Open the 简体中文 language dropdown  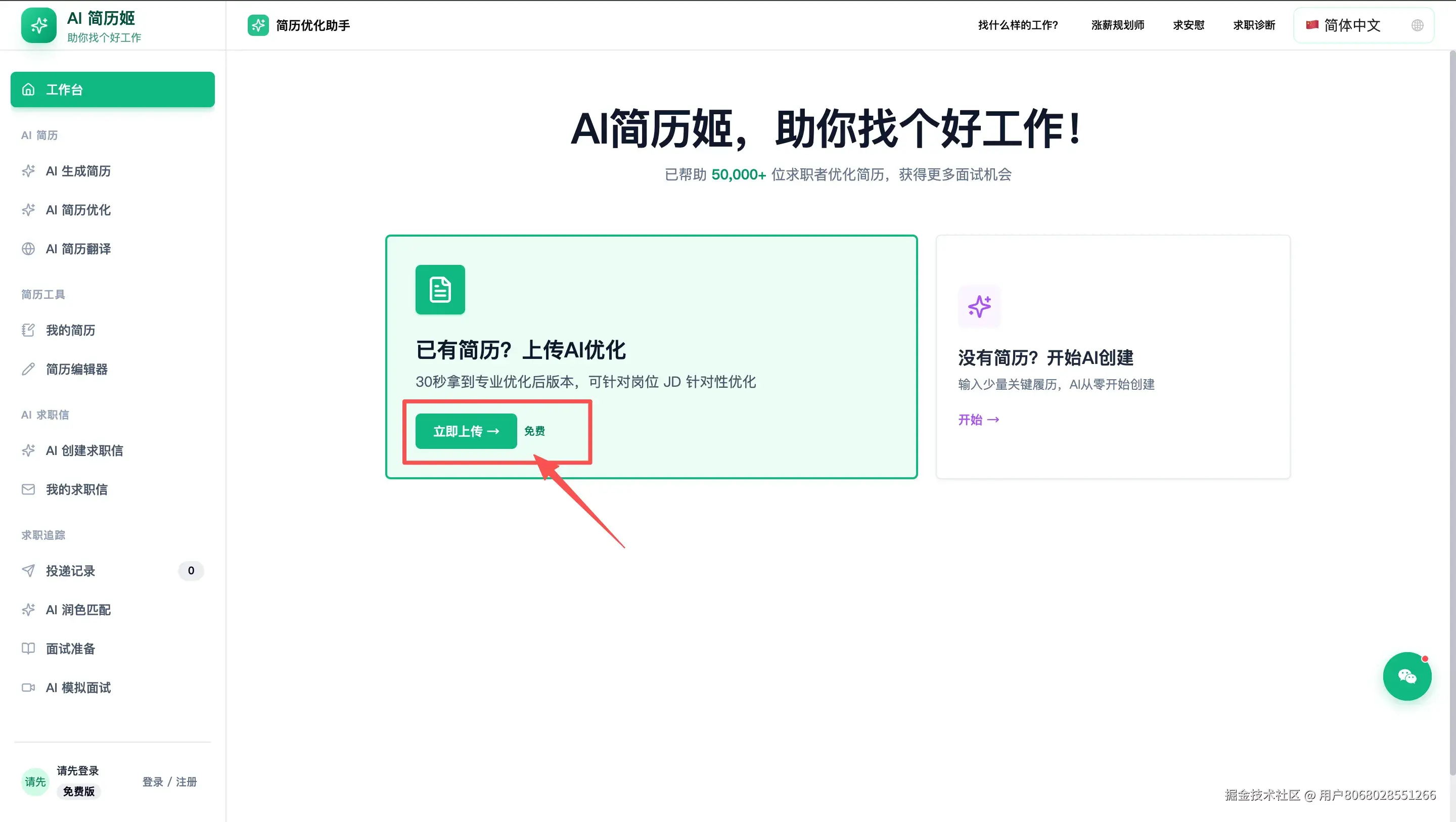(x=1352, y=25)
